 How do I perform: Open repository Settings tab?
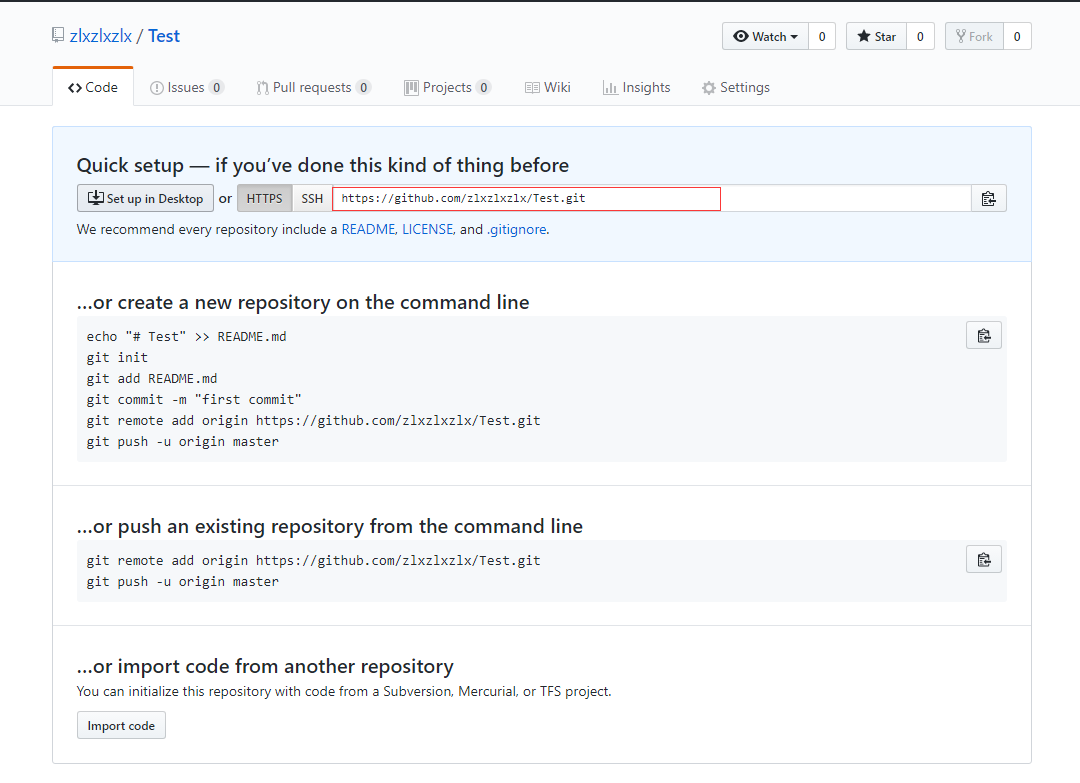point(736,87)
